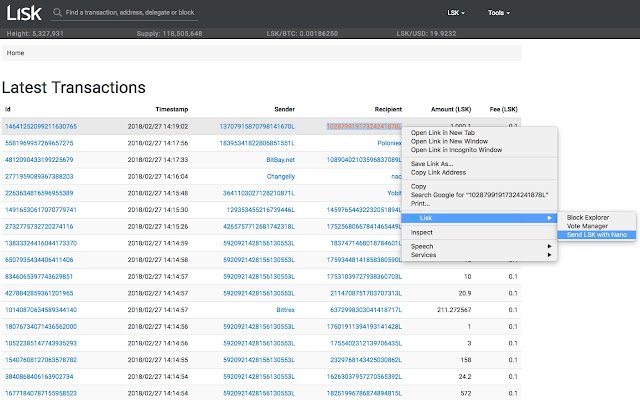Screen dimensions: 640x400
Task: Select Print... in context menu
Action: [x=420, y=203]
